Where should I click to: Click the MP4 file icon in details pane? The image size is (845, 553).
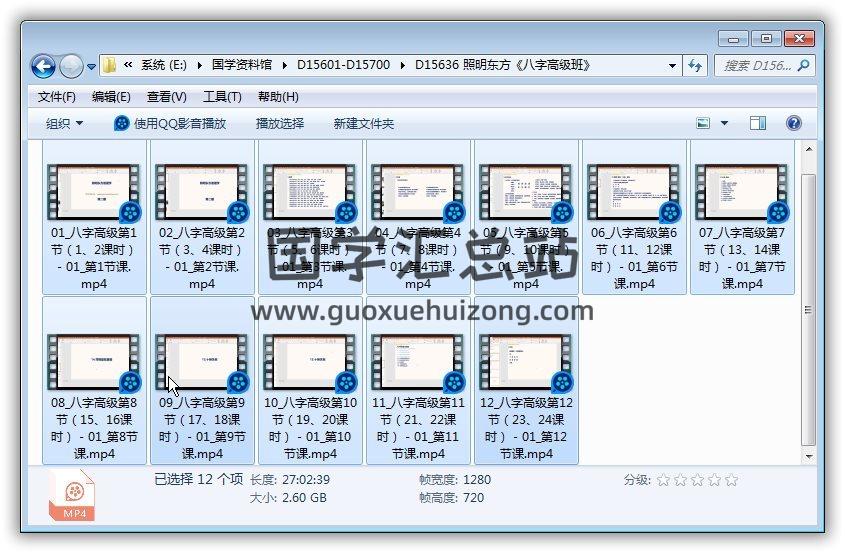[72, 497]
